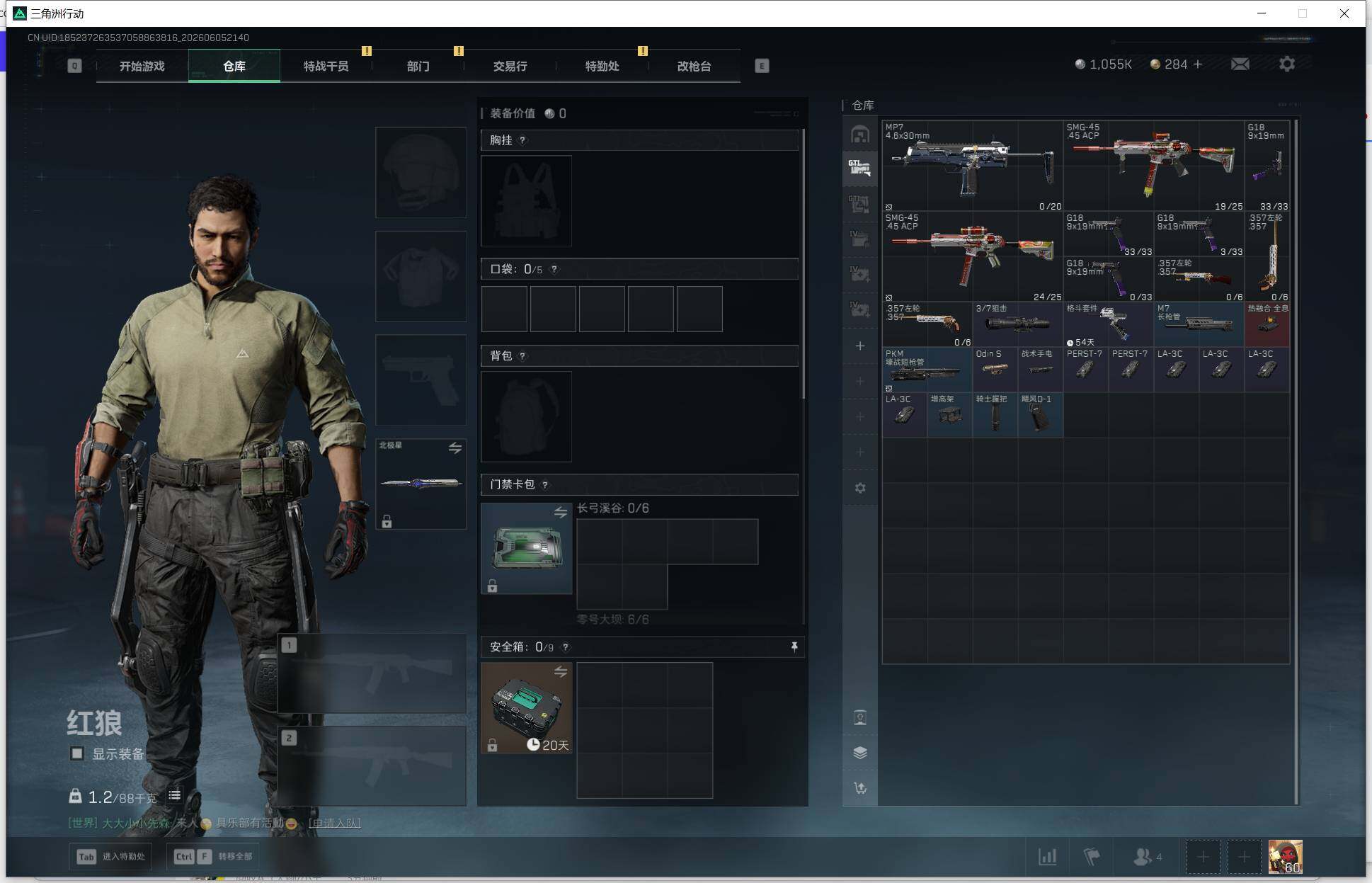Select the MP7 4.6x30mm in the warehouse
Image resolution: width=1372 pixels, height=883 pixels.
[x=973, y=166]
